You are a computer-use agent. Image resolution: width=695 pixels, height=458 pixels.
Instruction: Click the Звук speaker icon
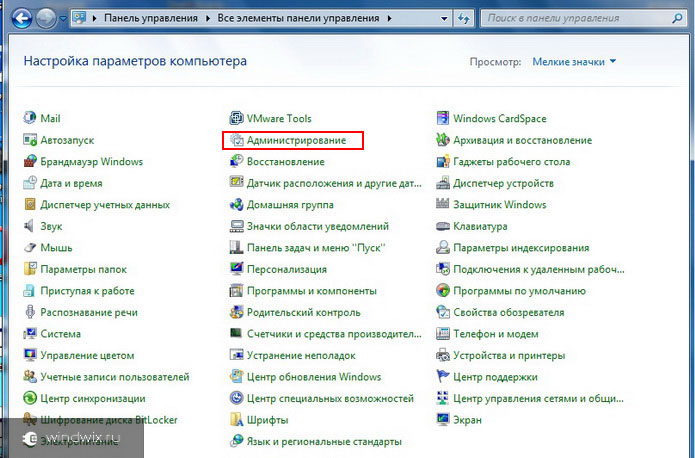(x=30, y=226)
